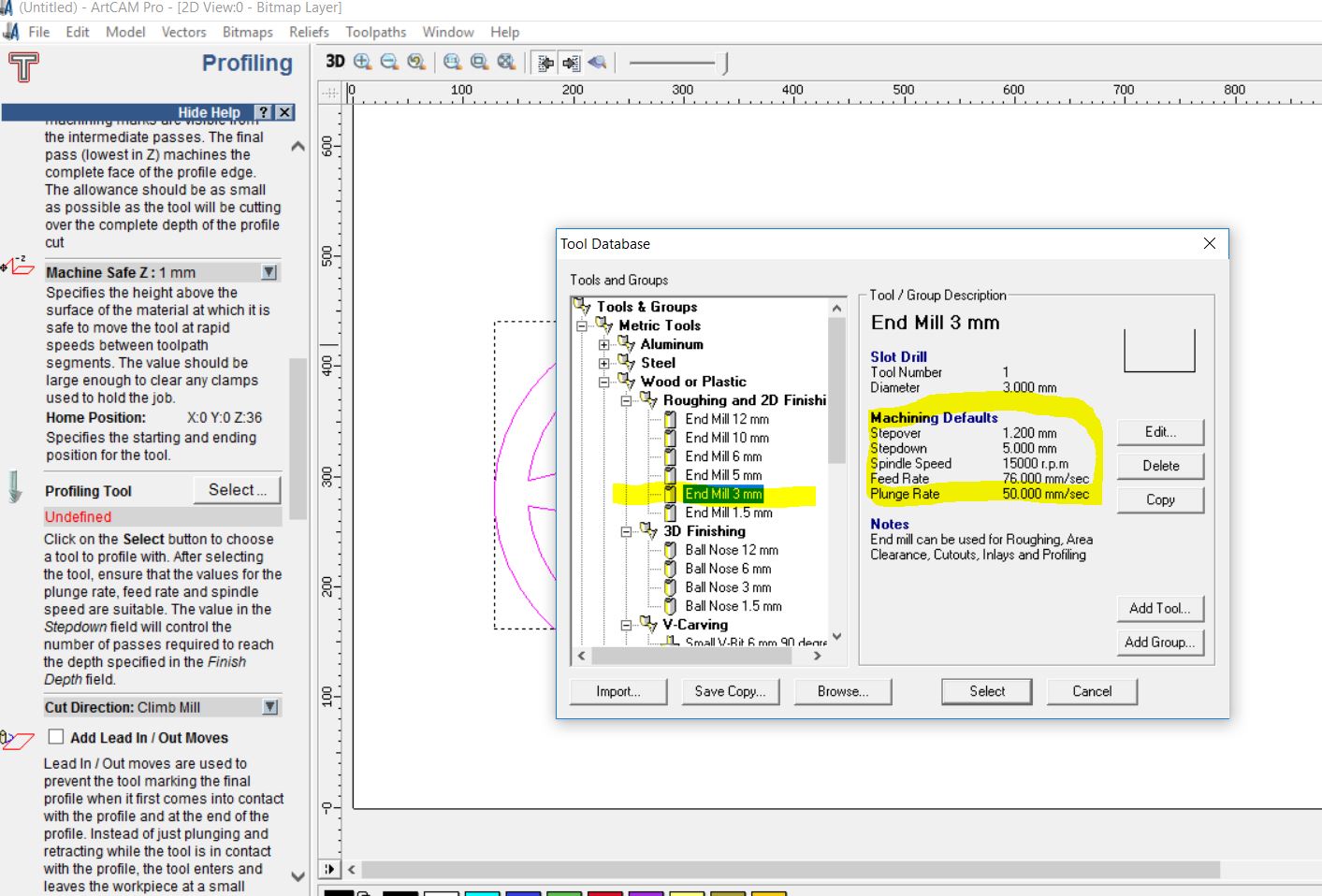Click the tool tree scroll-down arrow

(x=837, y=636)
